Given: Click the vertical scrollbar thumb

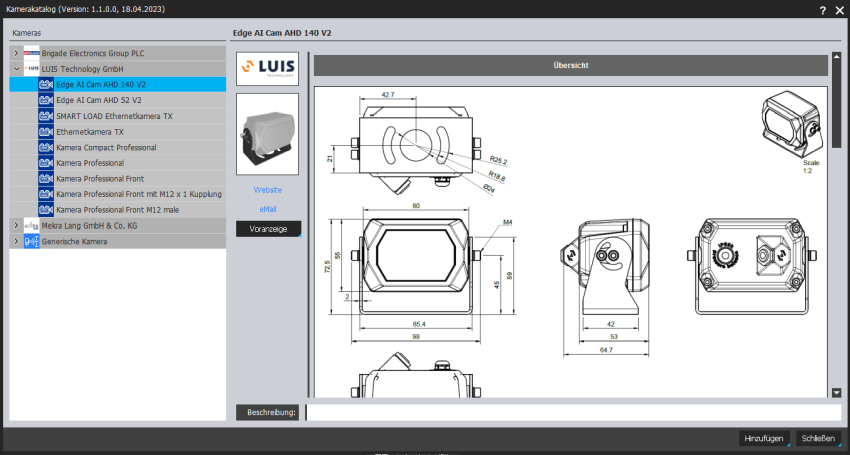Looking at the screenshot, I should click(x=836, y=104).
